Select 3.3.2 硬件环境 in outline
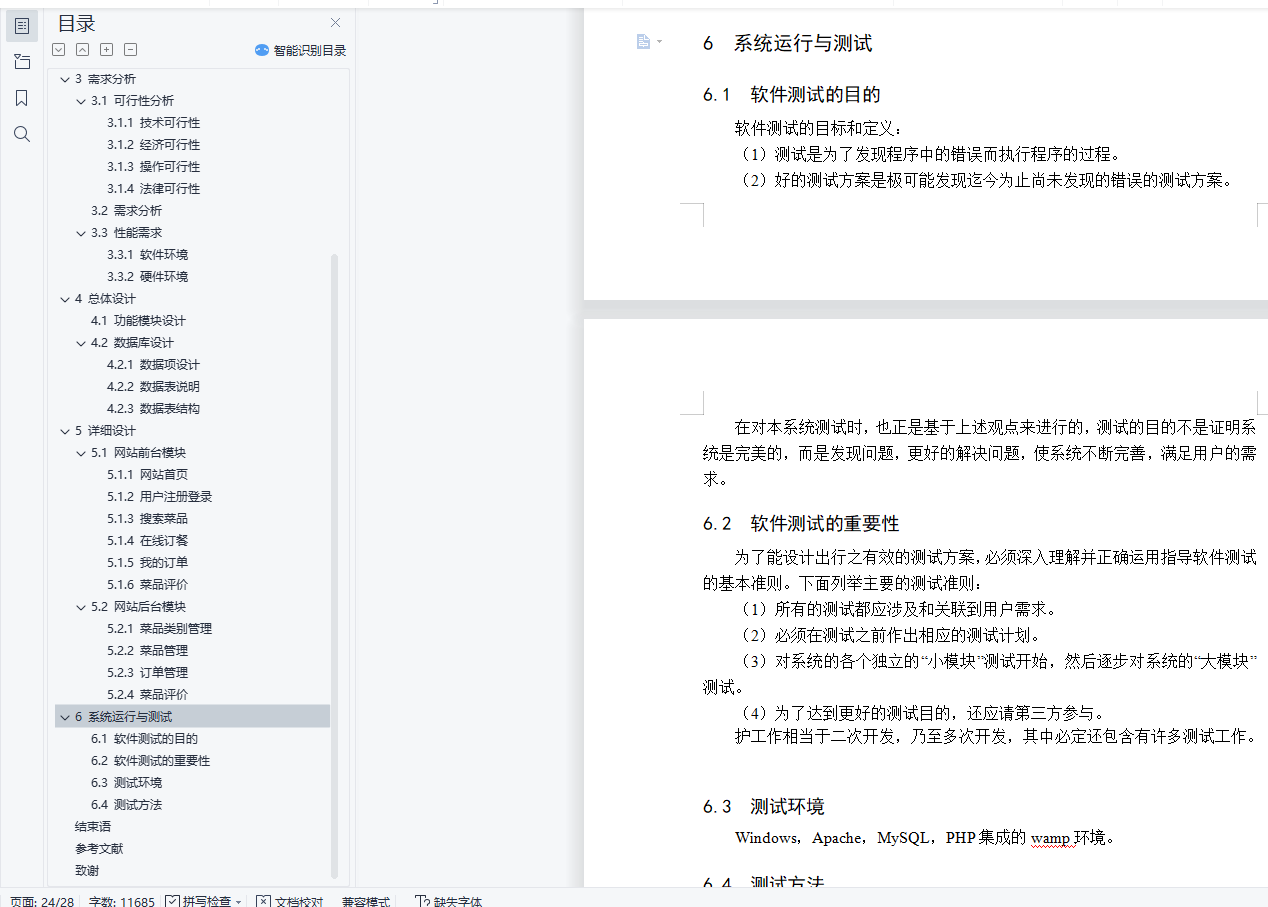Screen dimensions: 1268x907 coord(147,277)
